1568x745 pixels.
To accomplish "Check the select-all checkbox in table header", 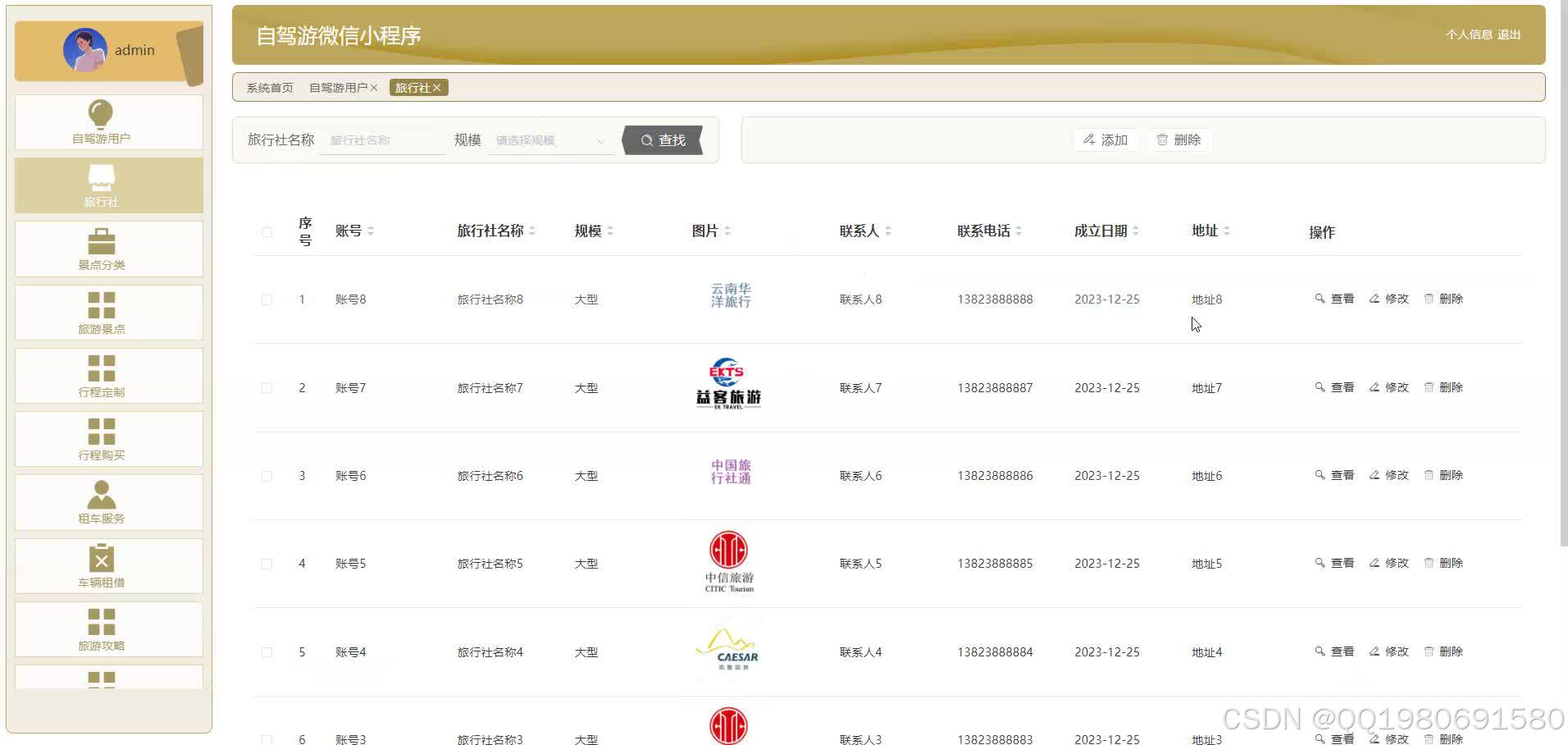I will click(x=267, y=232).
